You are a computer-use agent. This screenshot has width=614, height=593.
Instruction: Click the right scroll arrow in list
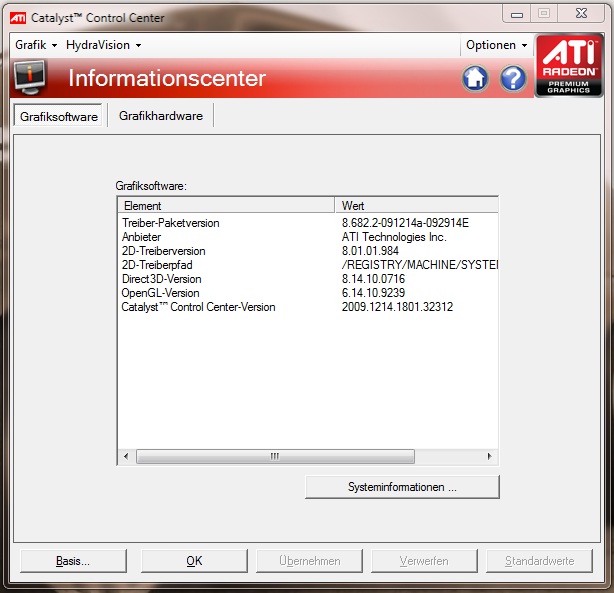point(489,456)
